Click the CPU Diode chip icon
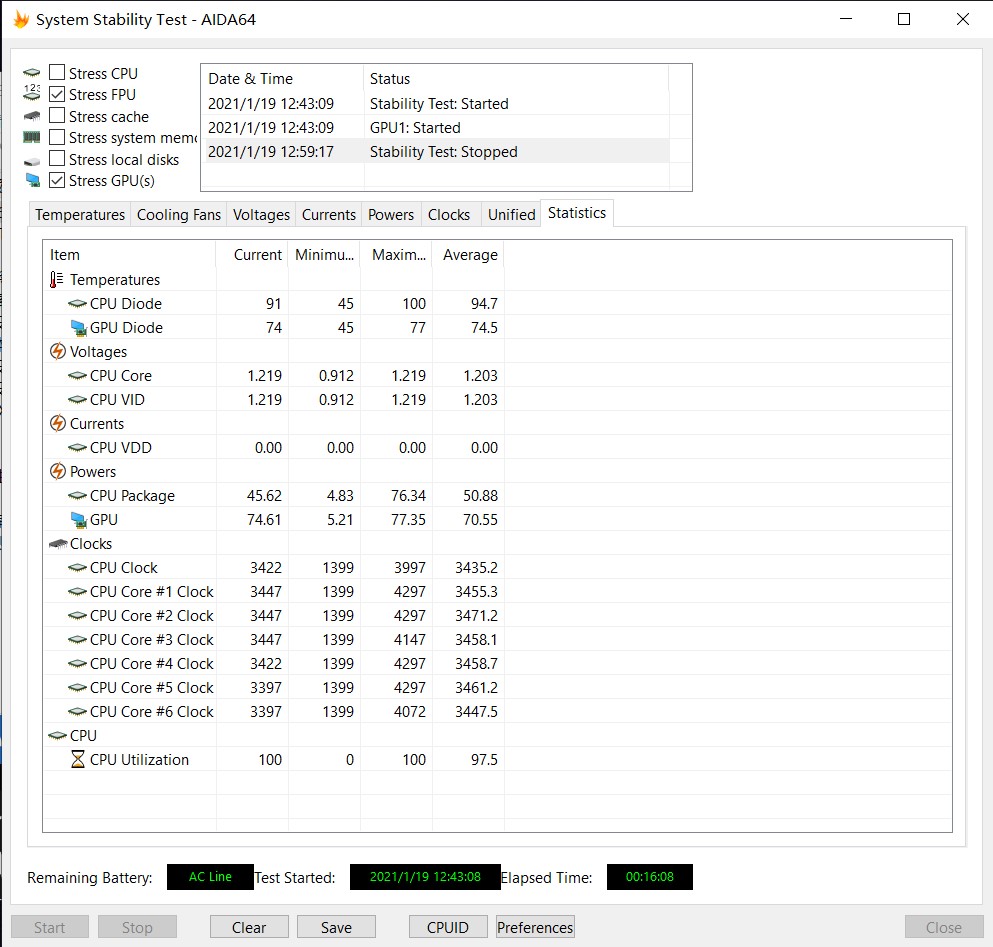 77,303
